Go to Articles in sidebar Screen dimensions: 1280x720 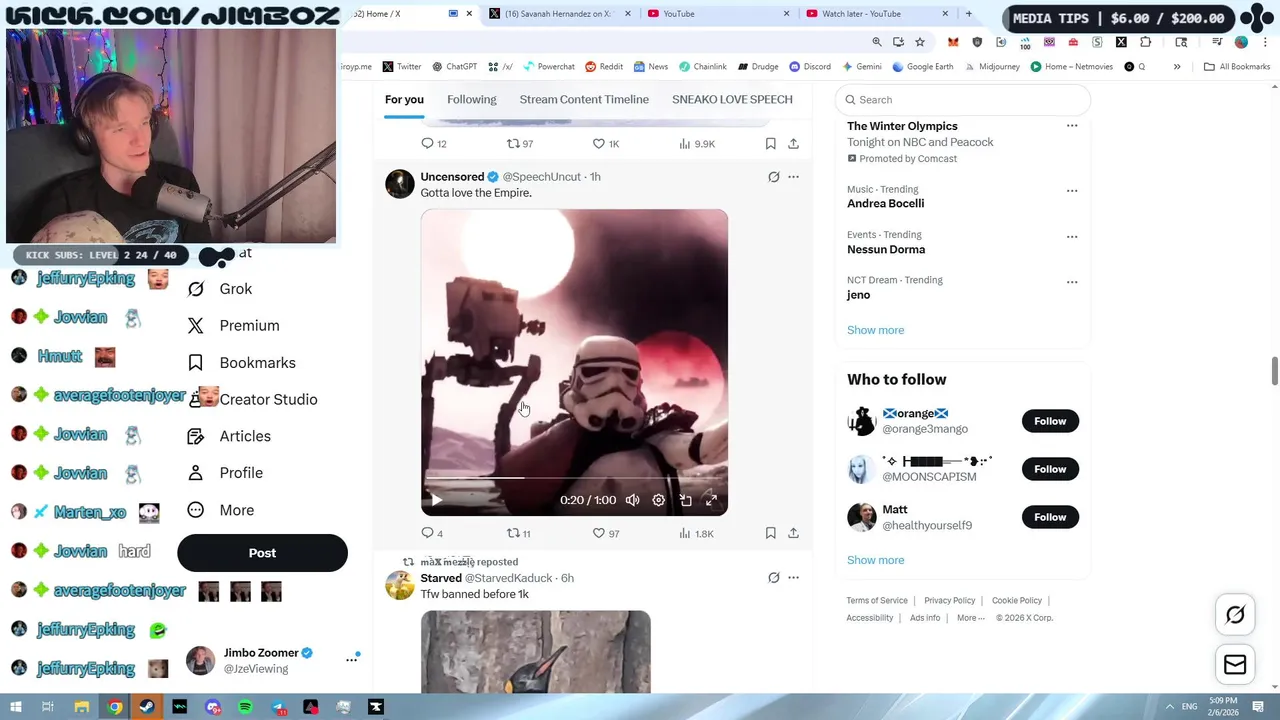coord(229,436)
